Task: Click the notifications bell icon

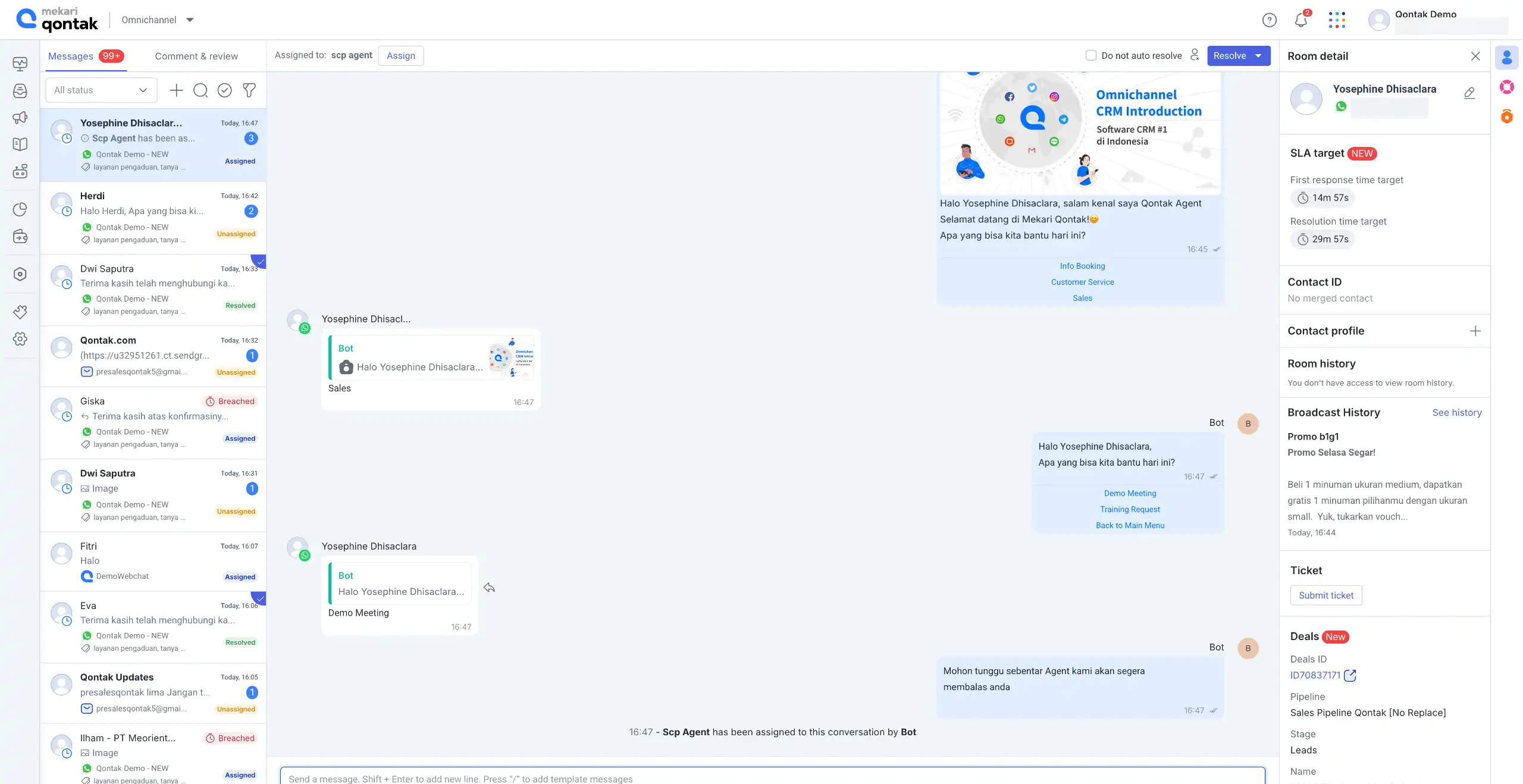Action: point(1300,20)
